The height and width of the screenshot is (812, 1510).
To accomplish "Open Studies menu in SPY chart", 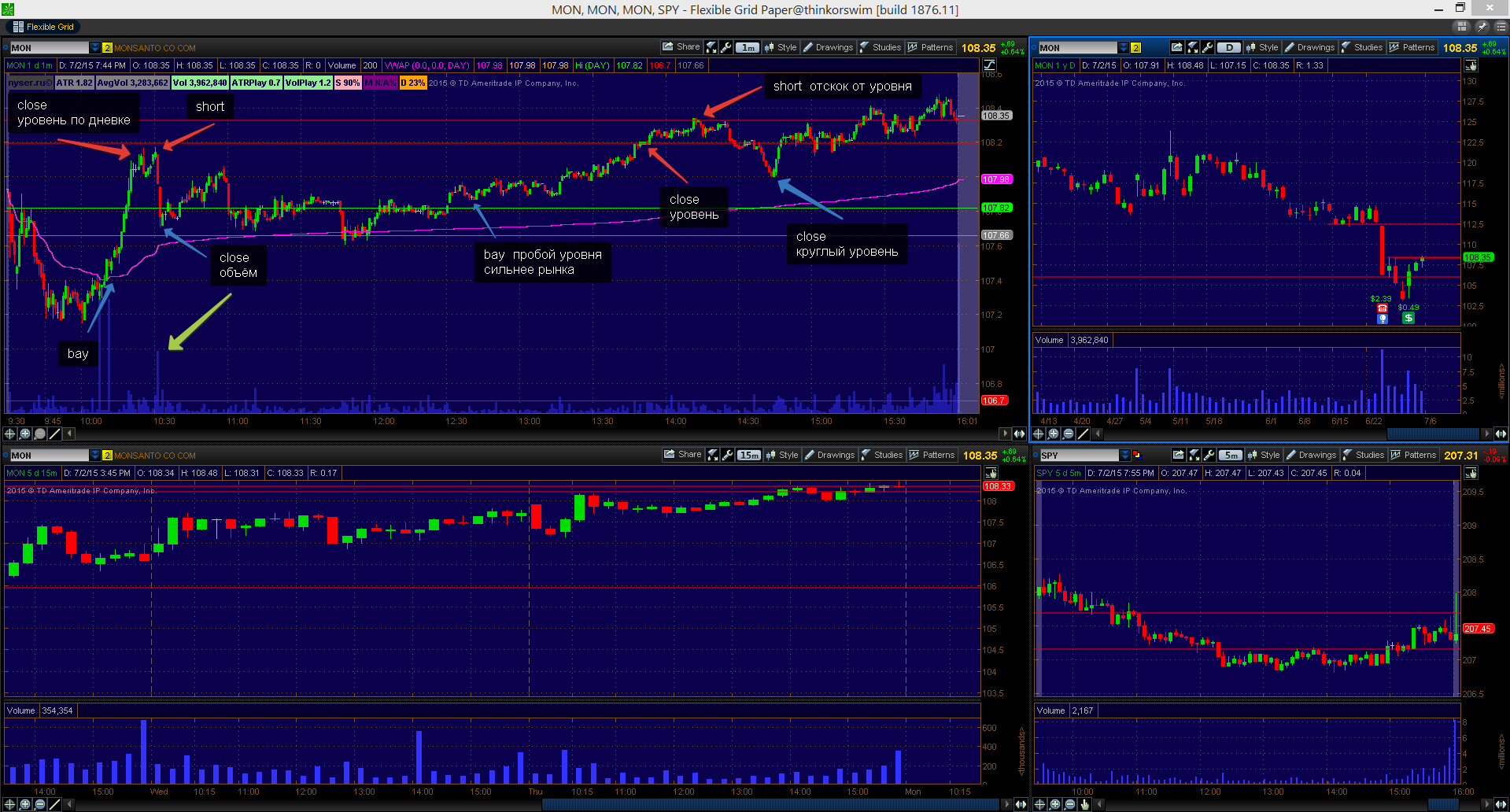I will (x=1364, y=455).
